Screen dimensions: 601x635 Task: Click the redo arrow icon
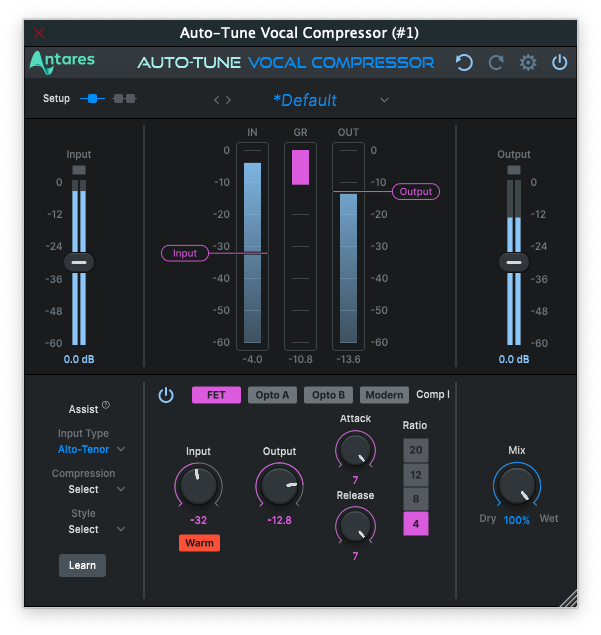point(496,63)
